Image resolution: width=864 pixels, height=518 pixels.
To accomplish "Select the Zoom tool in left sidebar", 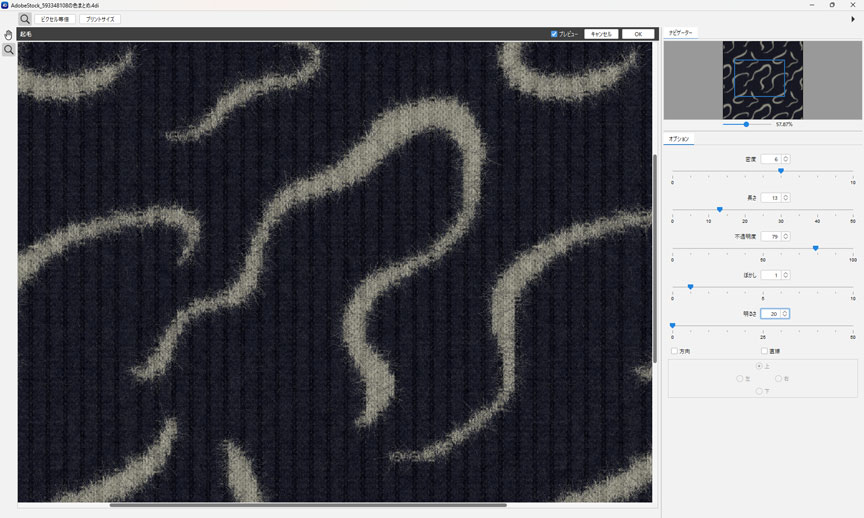I will coord(9,49).
